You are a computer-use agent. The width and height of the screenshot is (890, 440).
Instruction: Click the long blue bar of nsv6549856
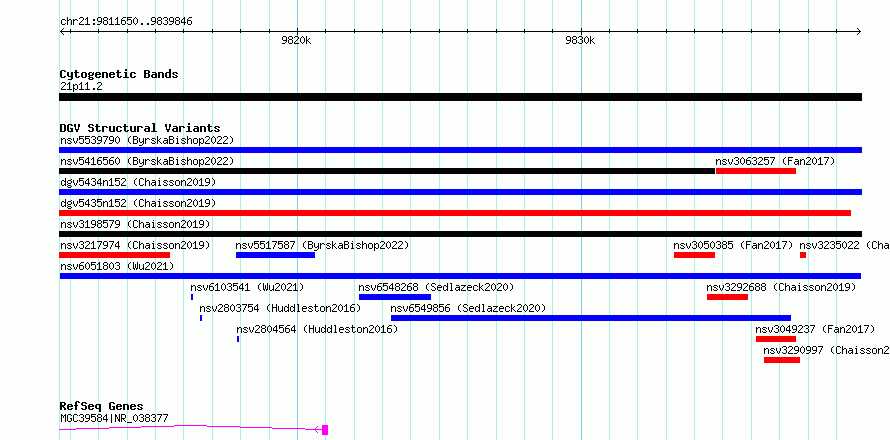[x=591, y=318]
